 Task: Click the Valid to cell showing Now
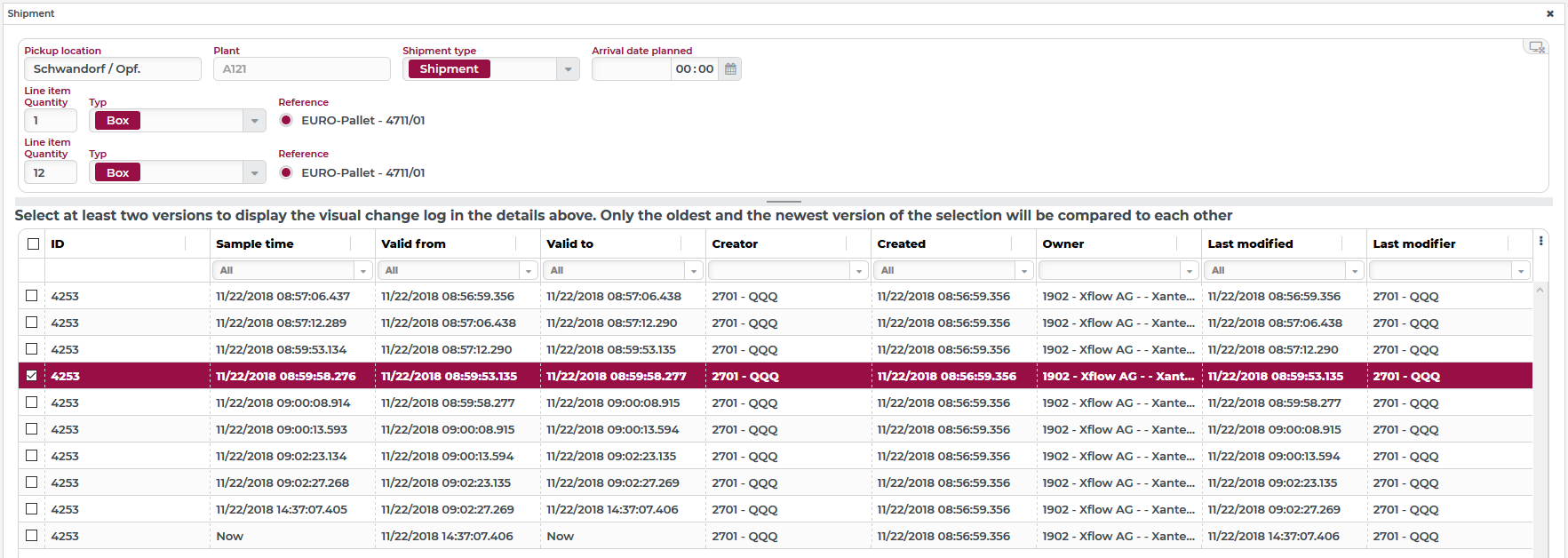561,536
